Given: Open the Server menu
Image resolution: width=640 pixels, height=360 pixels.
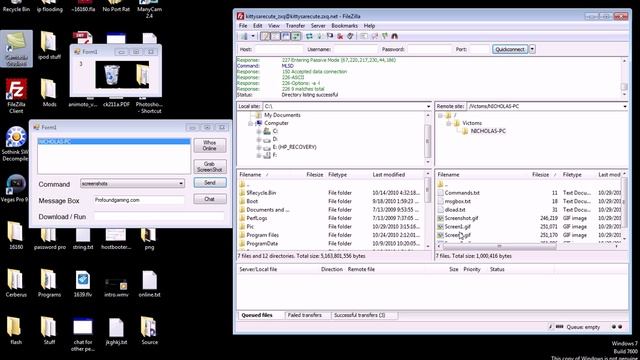Looking at the screenshot, I should [318, 26].
